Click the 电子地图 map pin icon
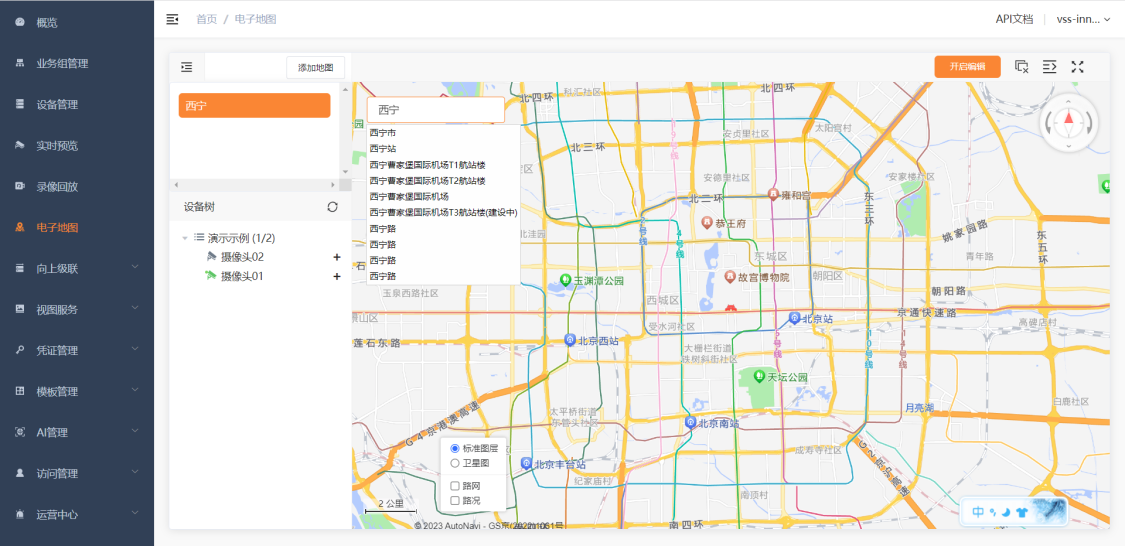 20,227
